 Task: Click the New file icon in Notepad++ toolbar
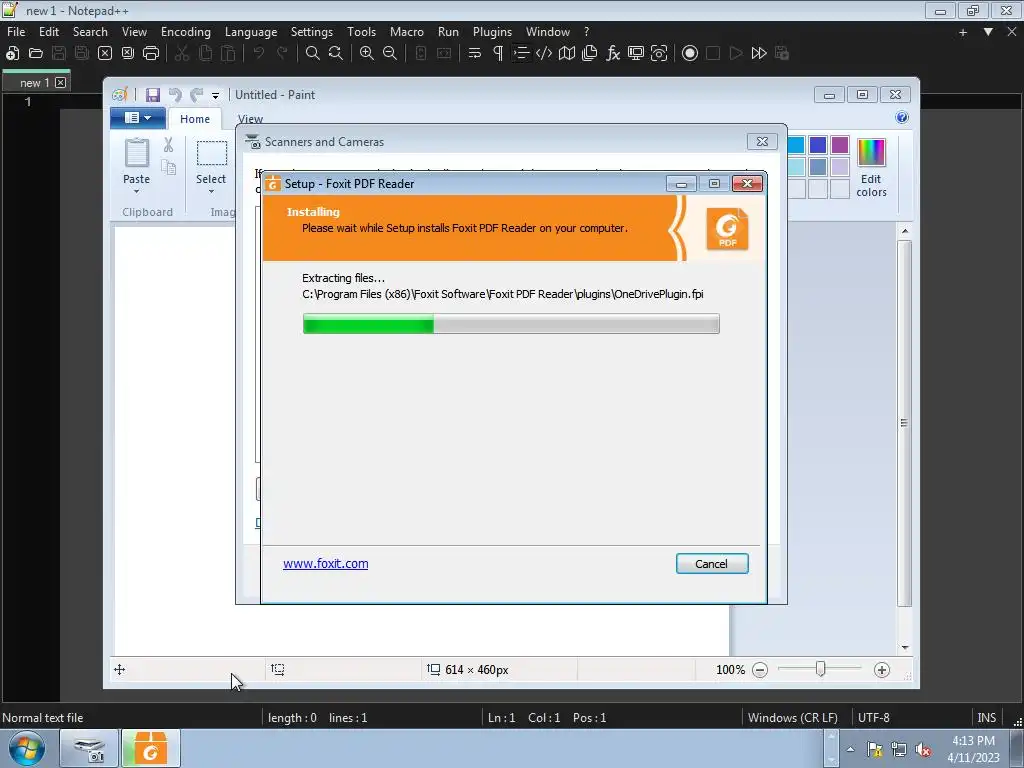[12, 54]
